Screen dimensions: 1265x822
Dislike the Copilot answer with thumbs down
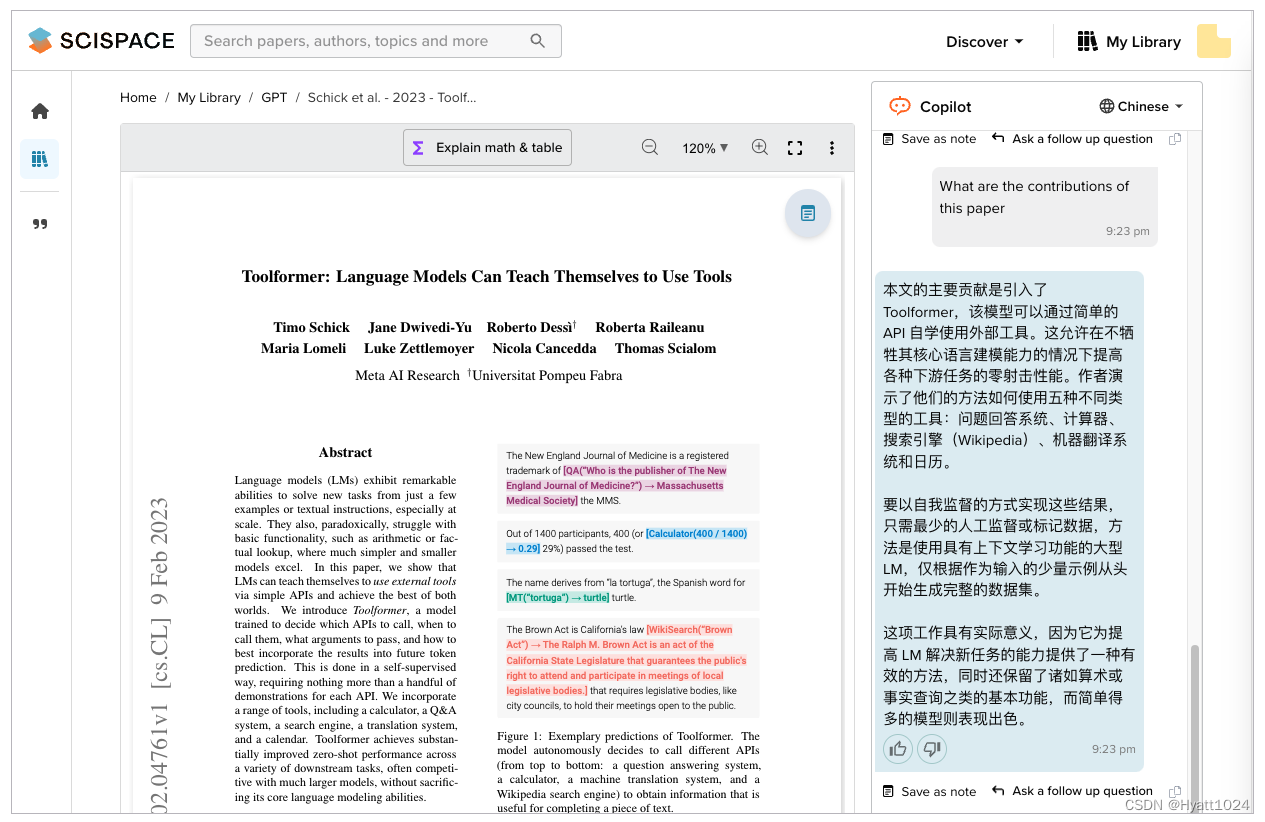click(932, 748)
